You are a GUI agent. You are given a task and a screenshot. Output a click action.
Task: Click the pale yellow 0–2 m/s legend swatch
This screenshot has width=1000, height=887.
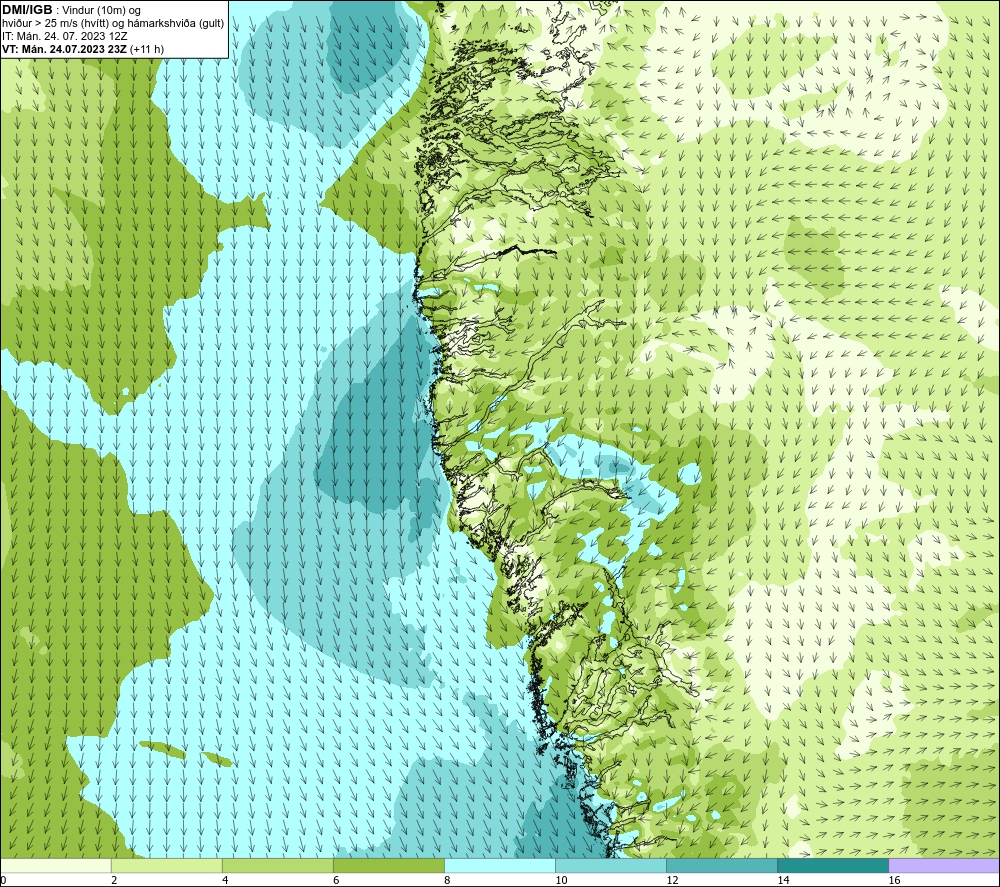pos(56,866)
